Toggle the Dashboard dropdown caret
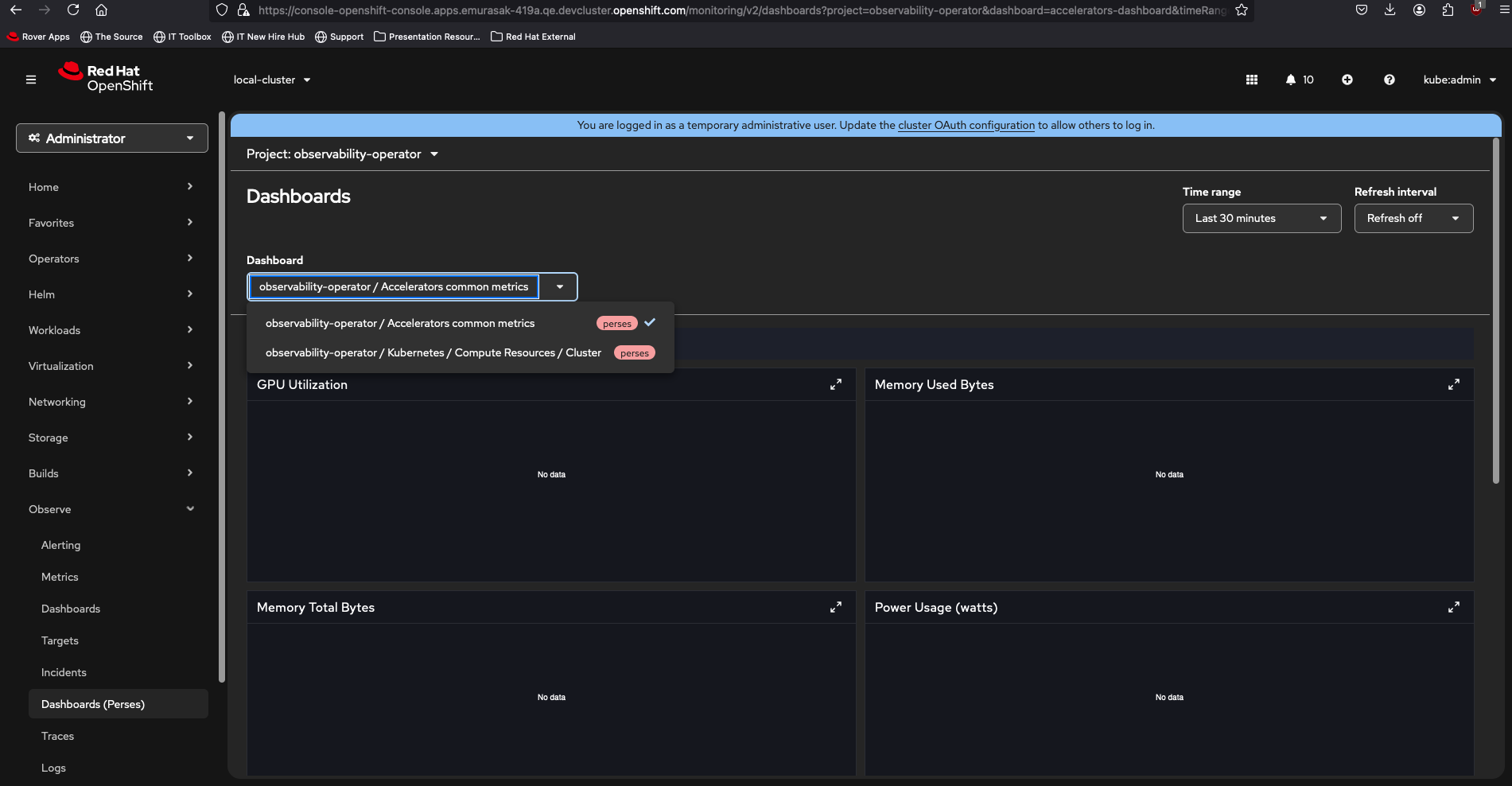The width and height of the screenshot is (1512, 786). (x=560, y=286)
